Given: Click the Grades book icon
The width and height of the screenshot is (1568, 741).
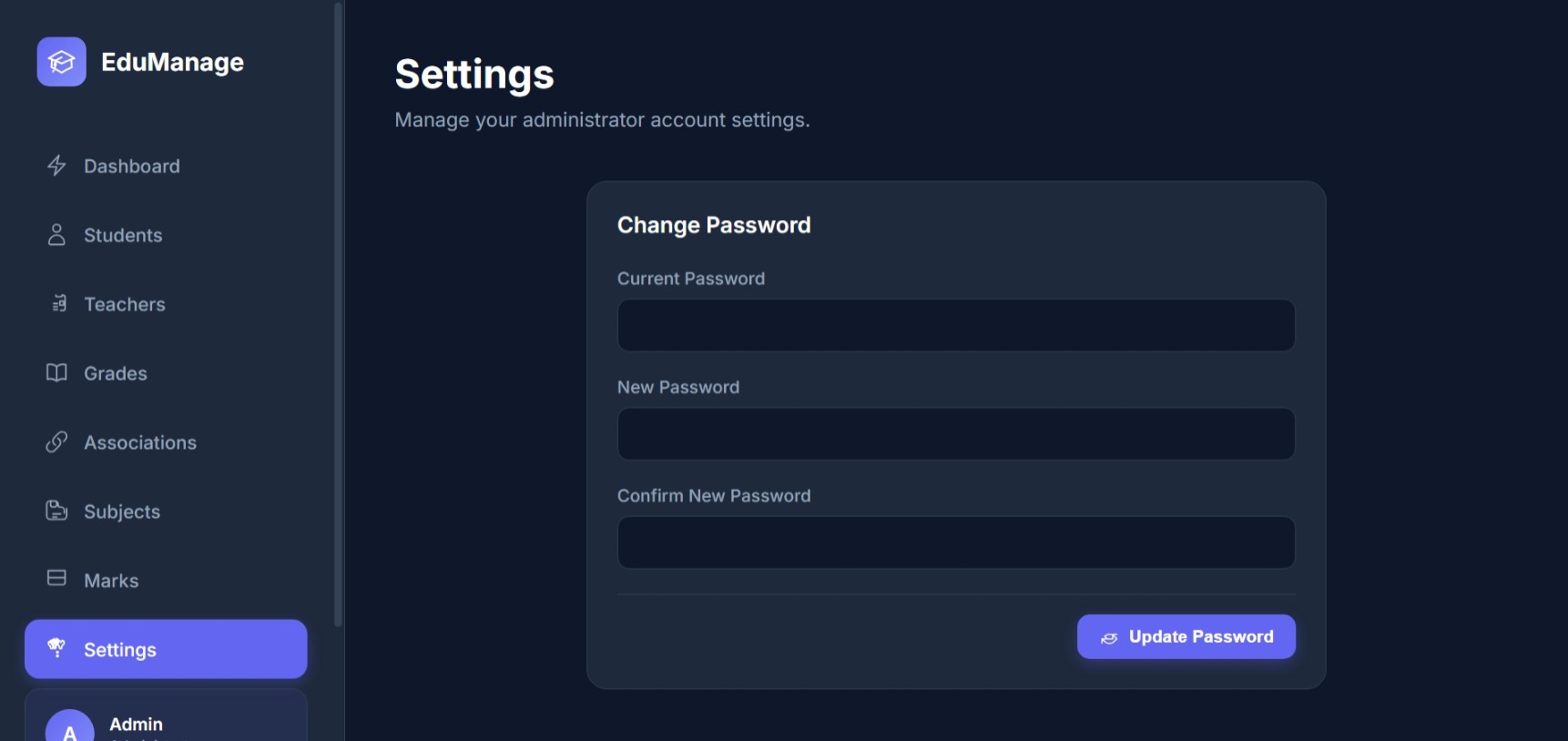Looking at the screenshot, I should [56, 373].
